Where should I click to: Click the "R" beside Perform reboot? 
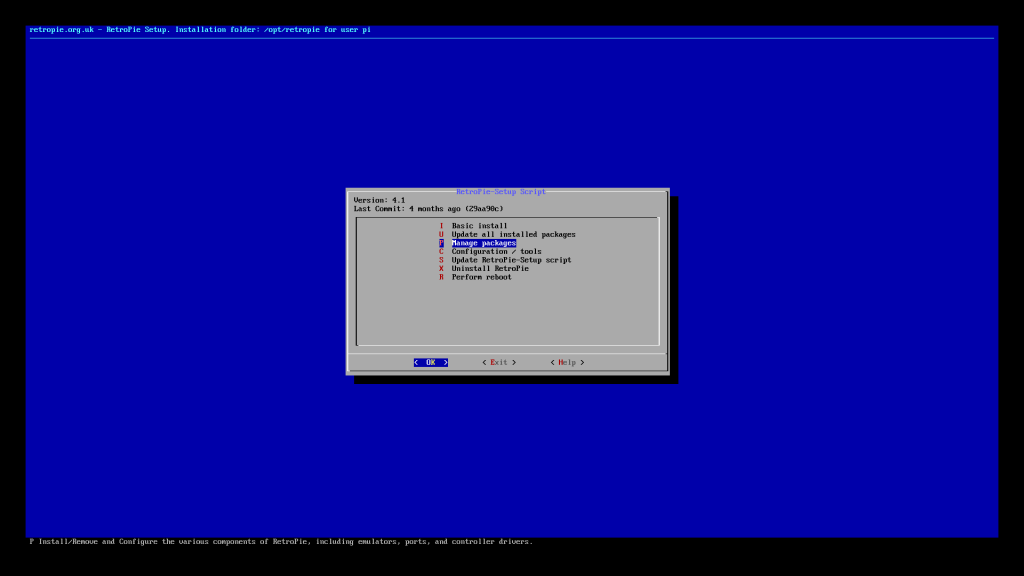(x=440, y=276)
